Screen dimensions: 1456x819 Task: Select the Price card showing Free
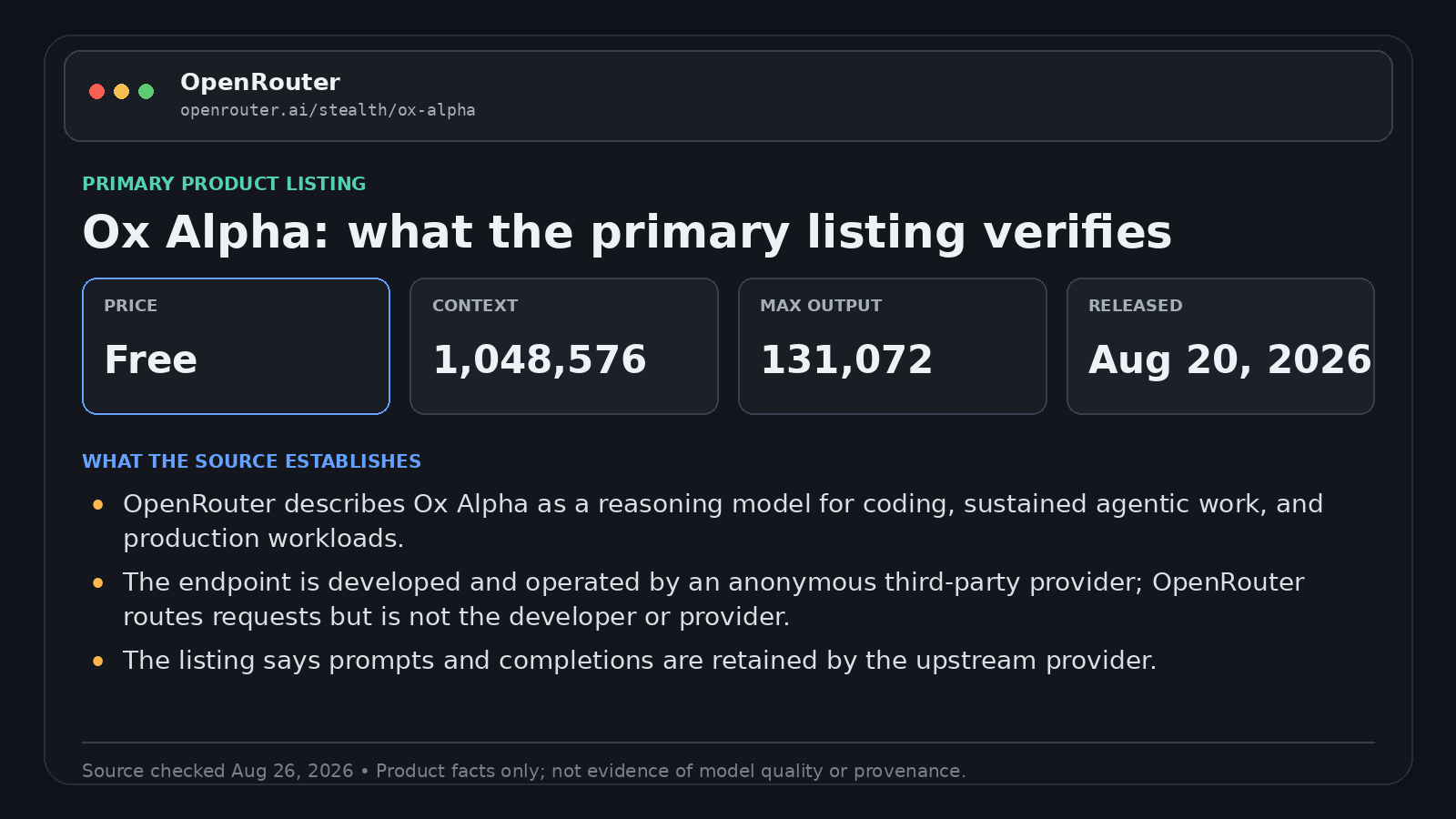click(236, 346)
